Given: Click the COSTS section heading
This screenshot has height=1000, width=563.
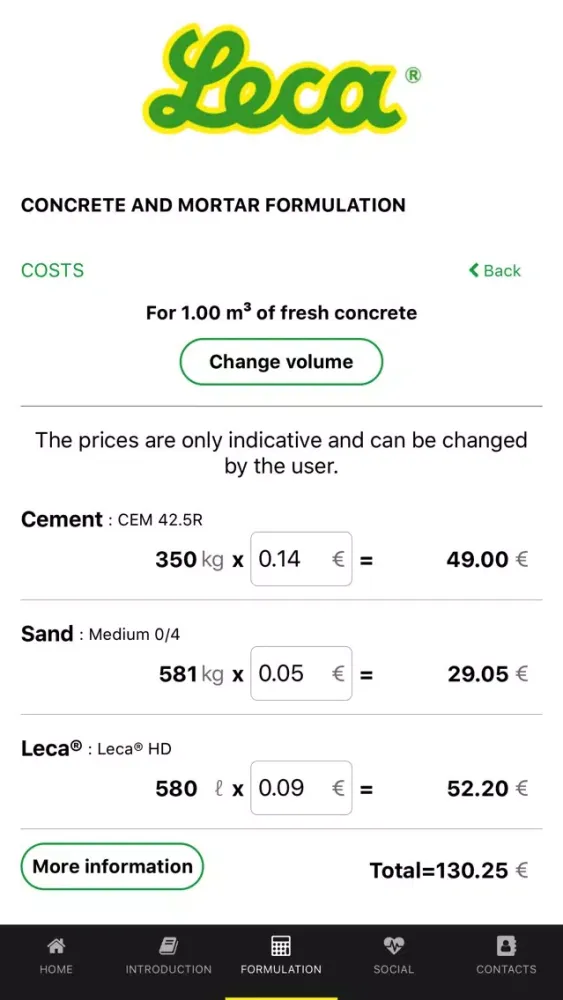Looking at the screenshot, I should [52, 270].
